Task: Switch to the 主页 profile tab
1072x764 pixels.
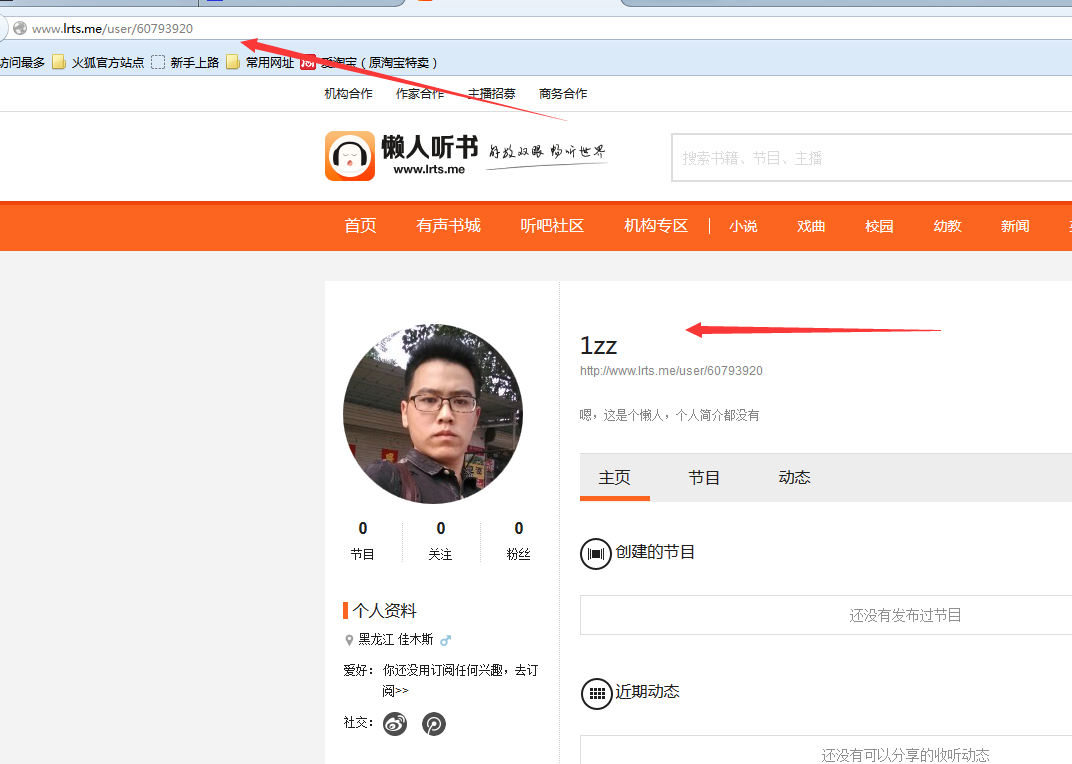Action: tap(615, 477)
